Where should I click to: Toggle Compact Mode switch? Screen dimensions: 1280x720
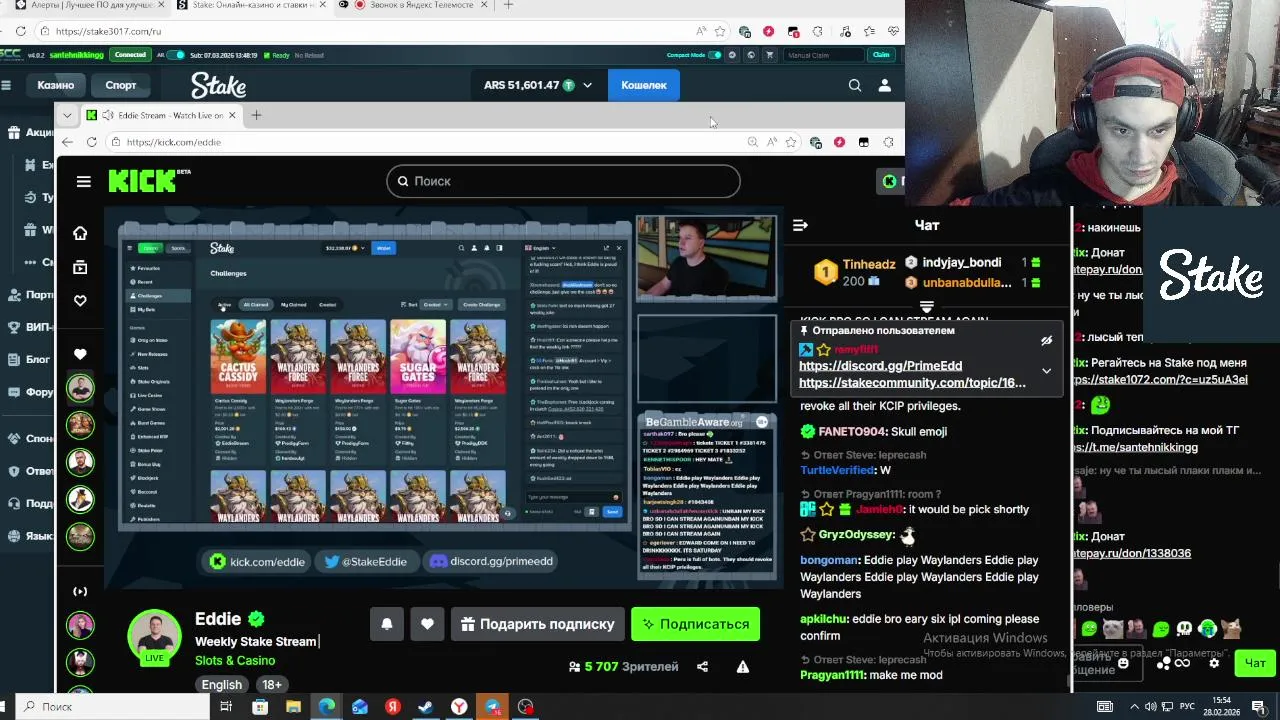(715, 55)
